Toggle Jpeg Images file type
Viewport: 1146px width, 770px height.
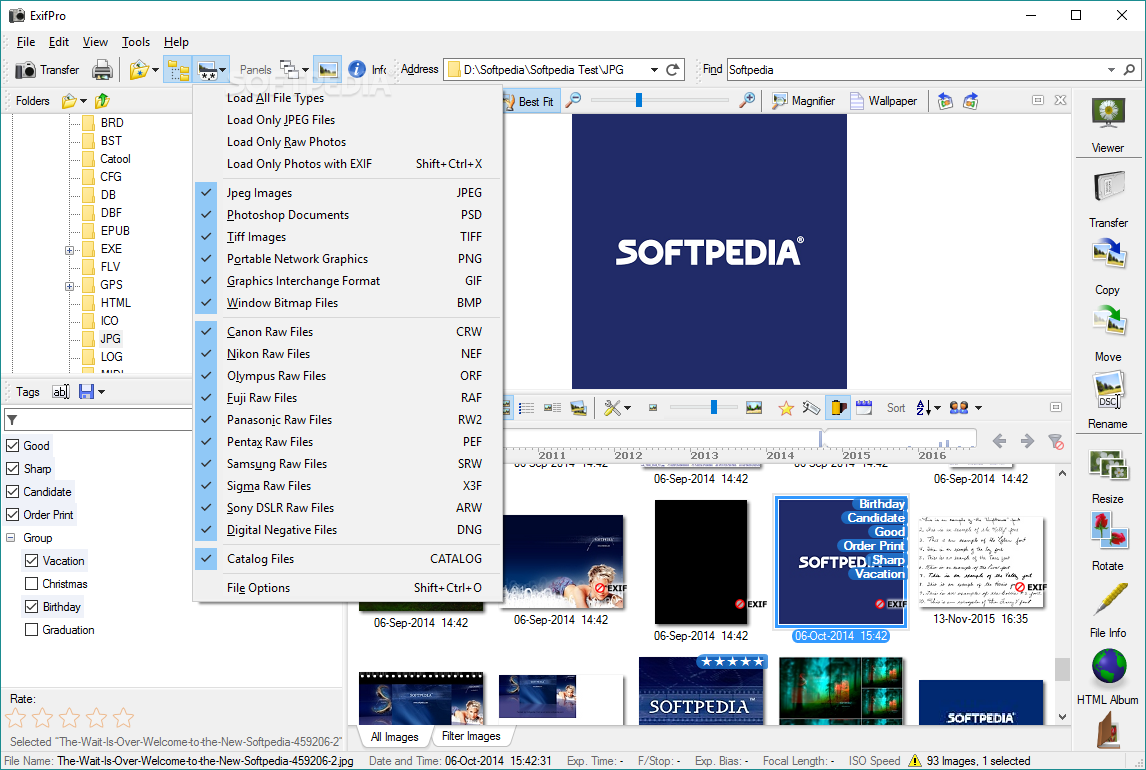(x=348, y=193)
